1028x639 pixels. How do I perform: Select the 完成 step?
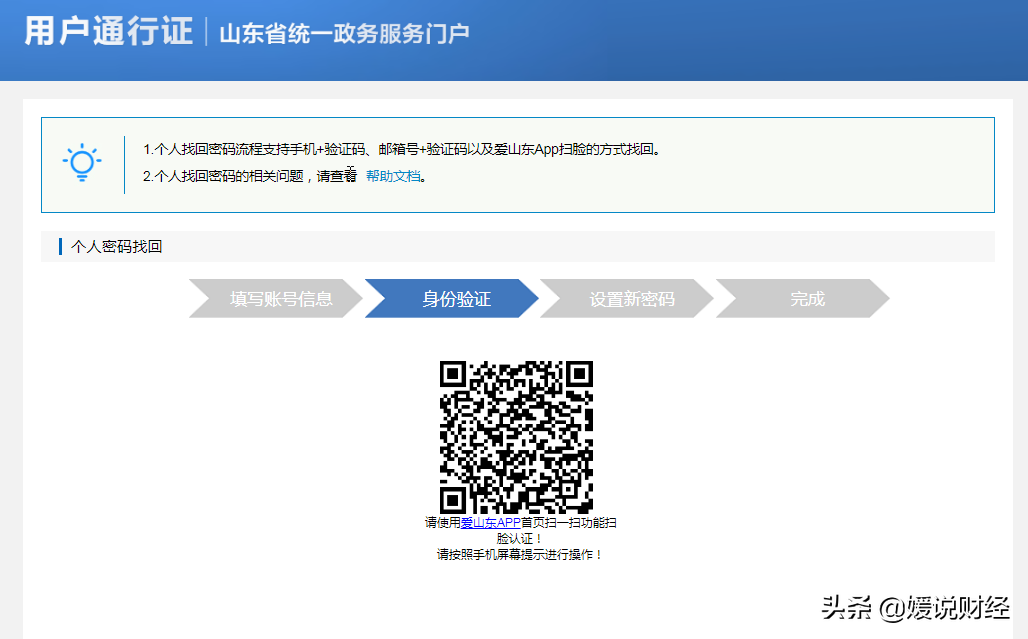pos(802,299)
